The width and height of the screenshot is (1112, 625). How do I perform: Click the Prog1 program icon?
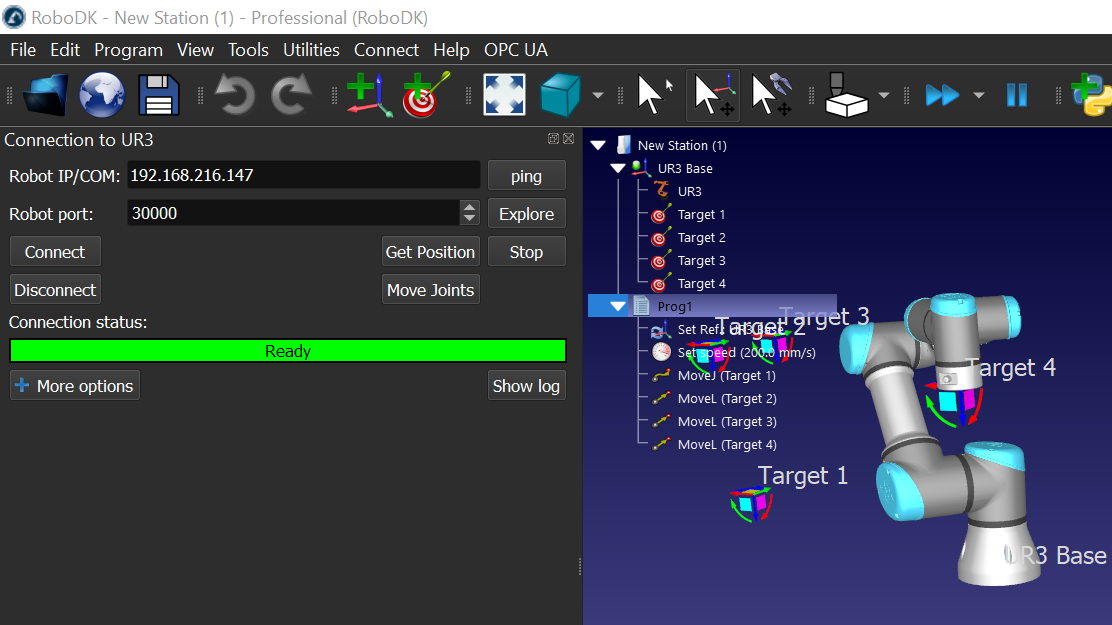641,306
